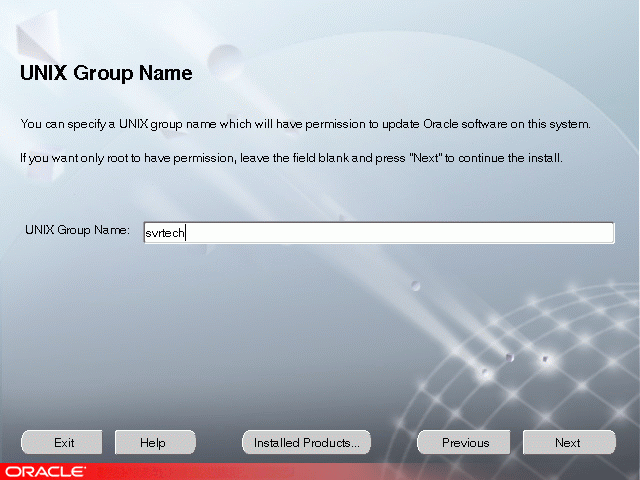Click the Exit button

[x=62, y=442]
